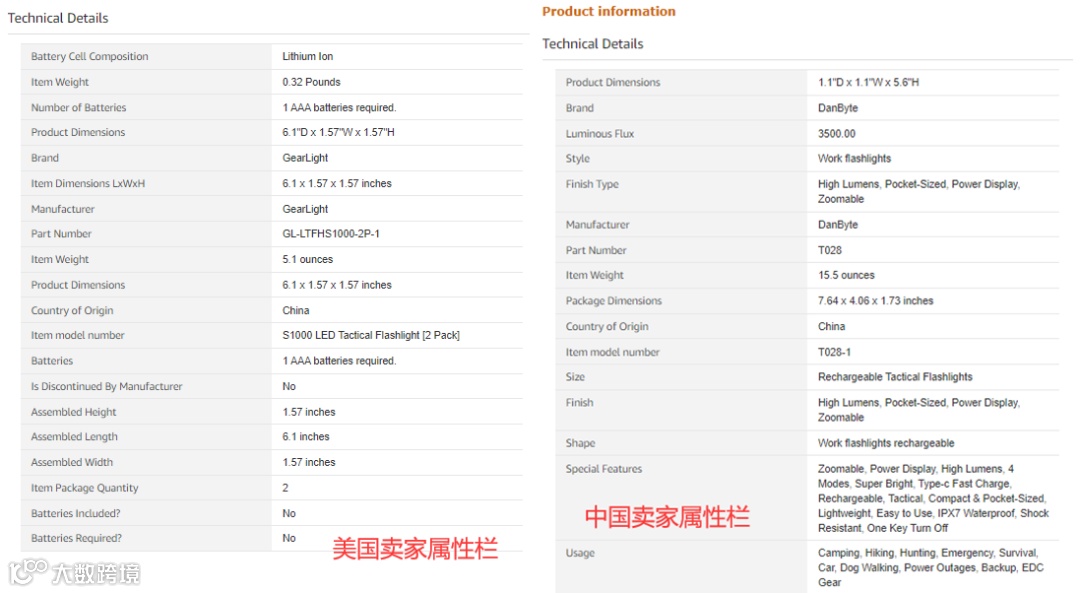Click the "Luminous Flux" label

[600, 134]
